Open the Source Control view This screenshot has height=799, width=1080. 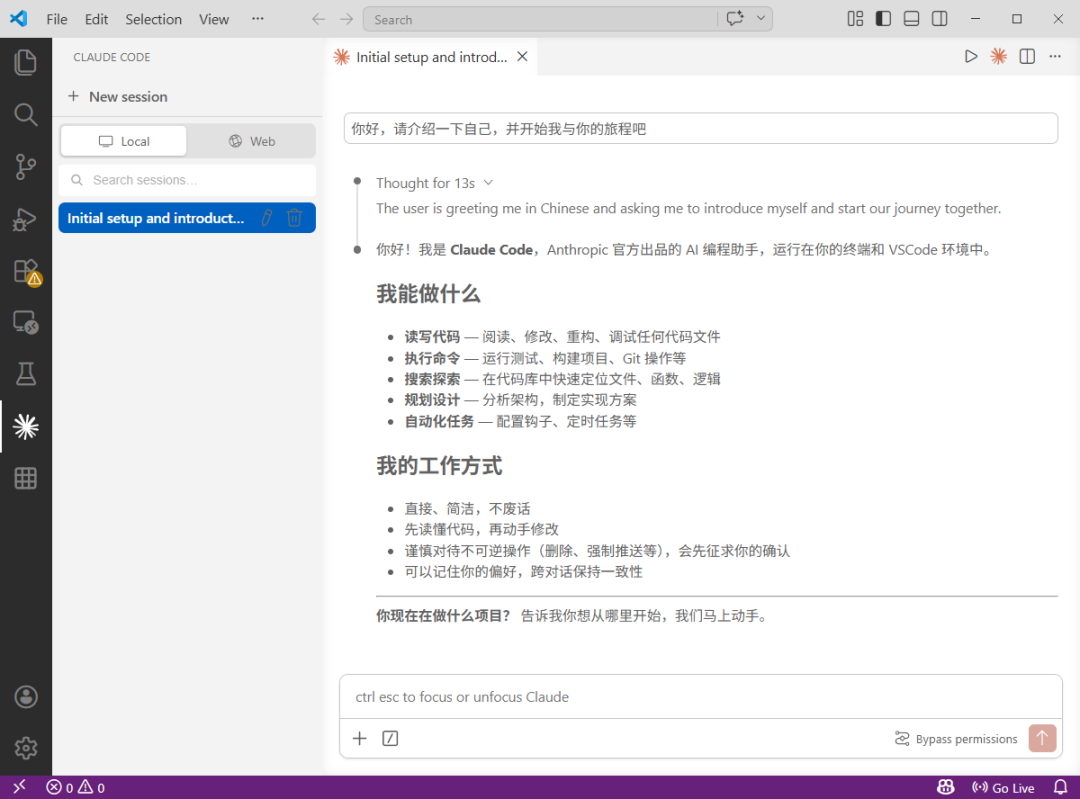[25, 167]
